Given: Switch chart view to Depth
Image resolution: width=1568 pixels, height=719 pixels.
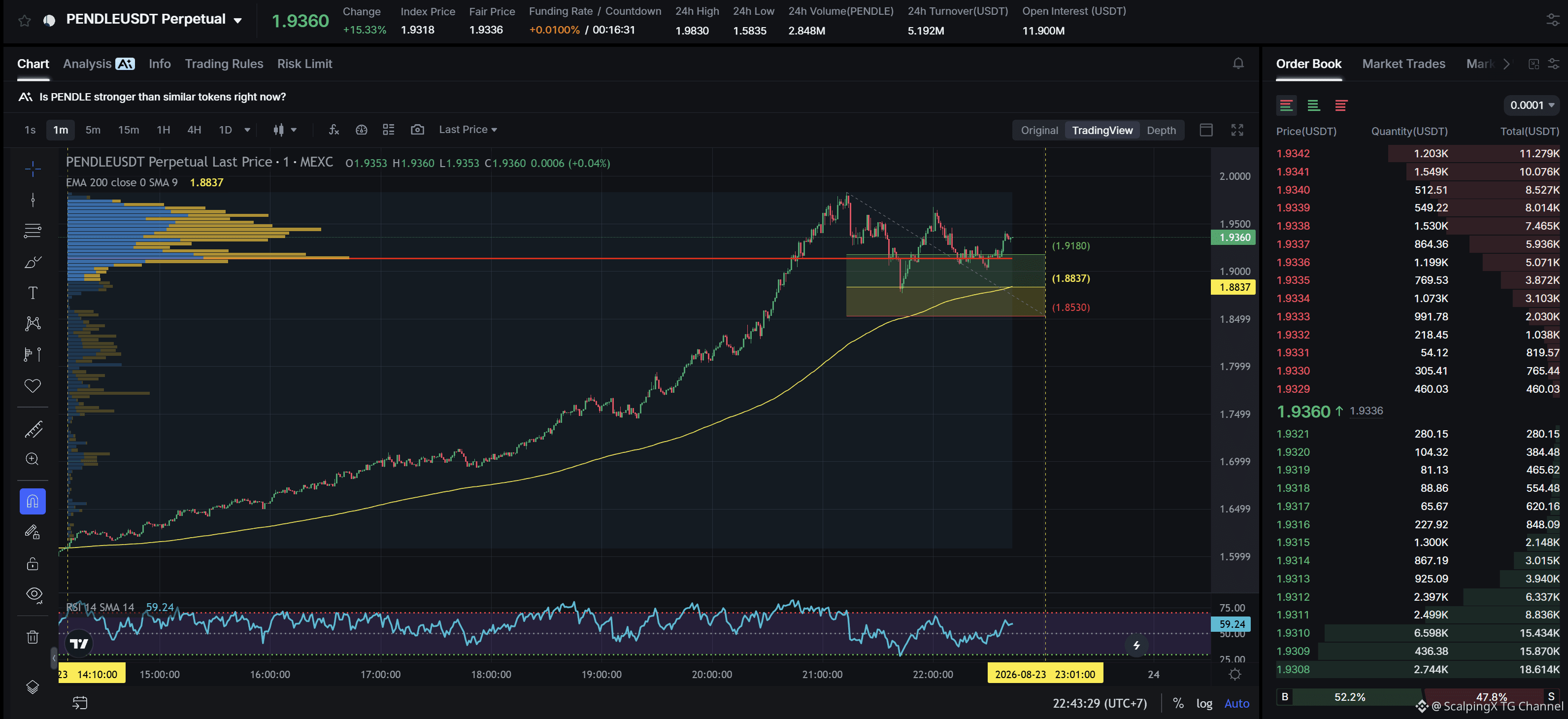Looking at the screenshot, I should [x=1161, y=130].
